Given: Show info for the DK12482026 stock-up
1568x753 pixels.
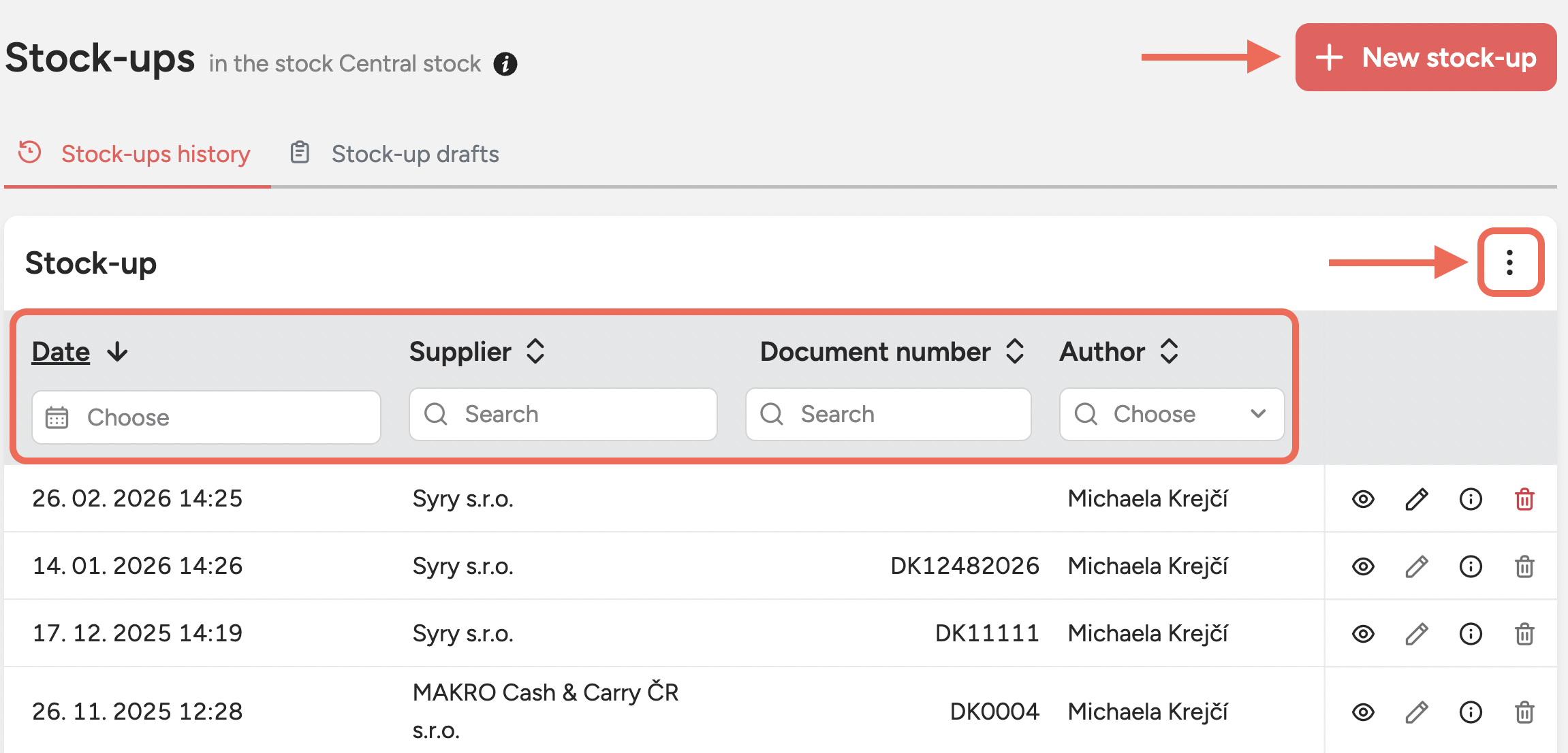Looking at the screenshot, I should 1471,566.
